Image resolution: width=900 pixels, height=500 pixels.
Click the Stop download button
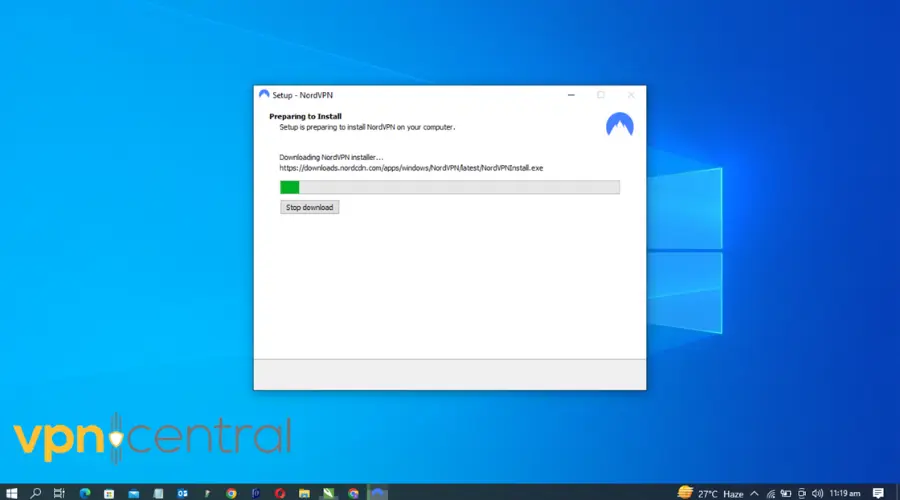[309, 207]
